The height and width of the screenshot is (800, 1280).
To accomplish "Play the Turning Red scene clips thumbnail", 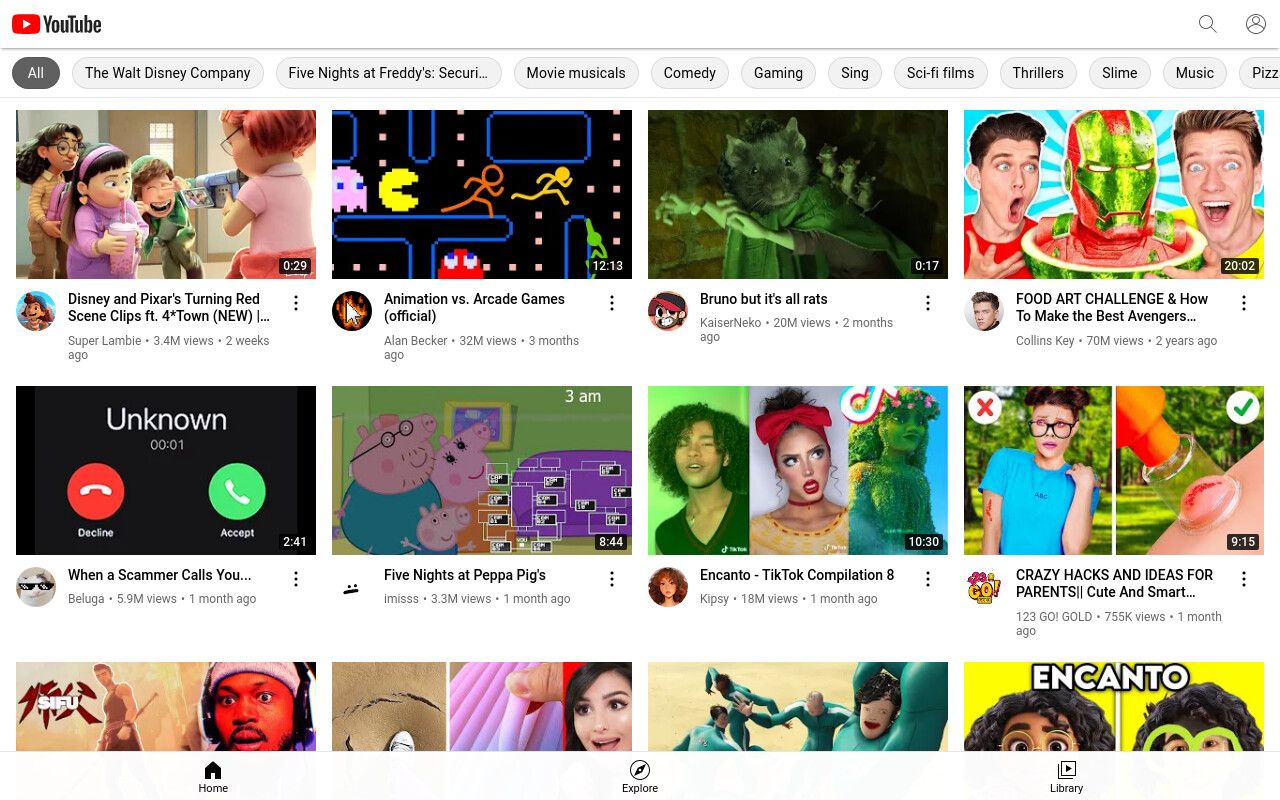I will (166, 194).
